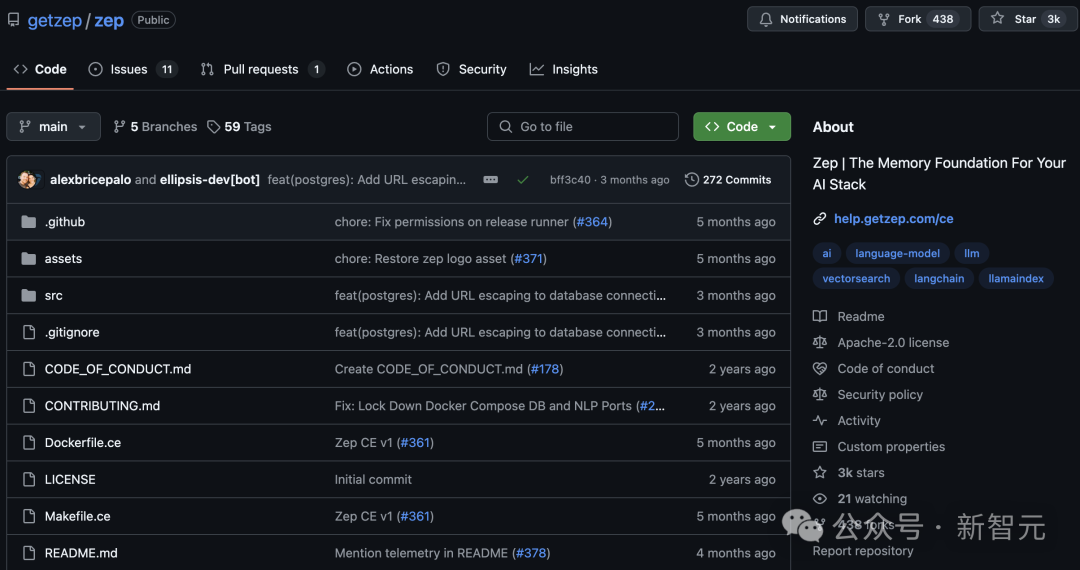
Task: View the Insights tab
Action: 563,70
